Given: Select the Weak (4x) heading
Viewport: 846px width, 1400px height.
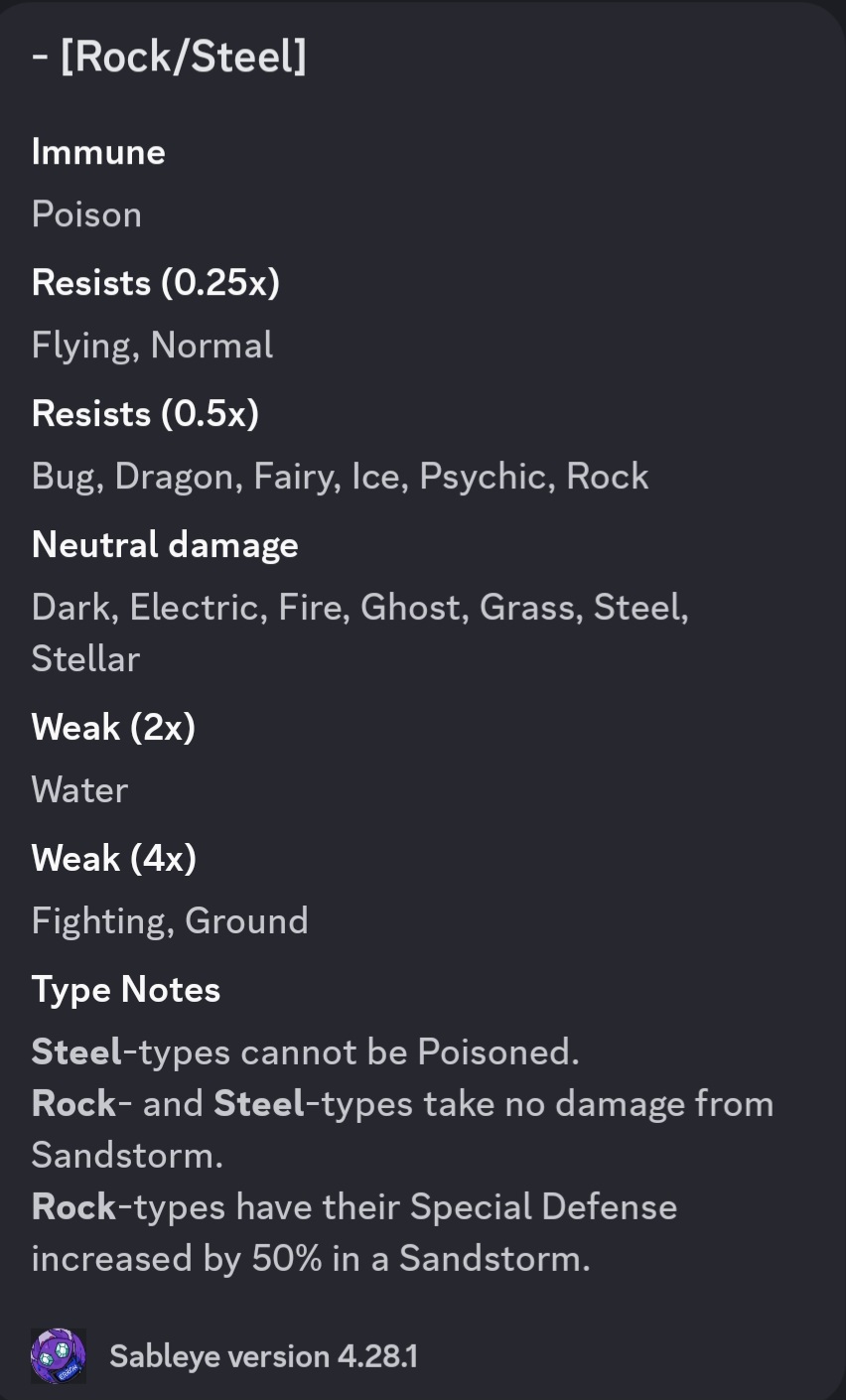Looking at the screenshot, I should click(x=113, y=859).
